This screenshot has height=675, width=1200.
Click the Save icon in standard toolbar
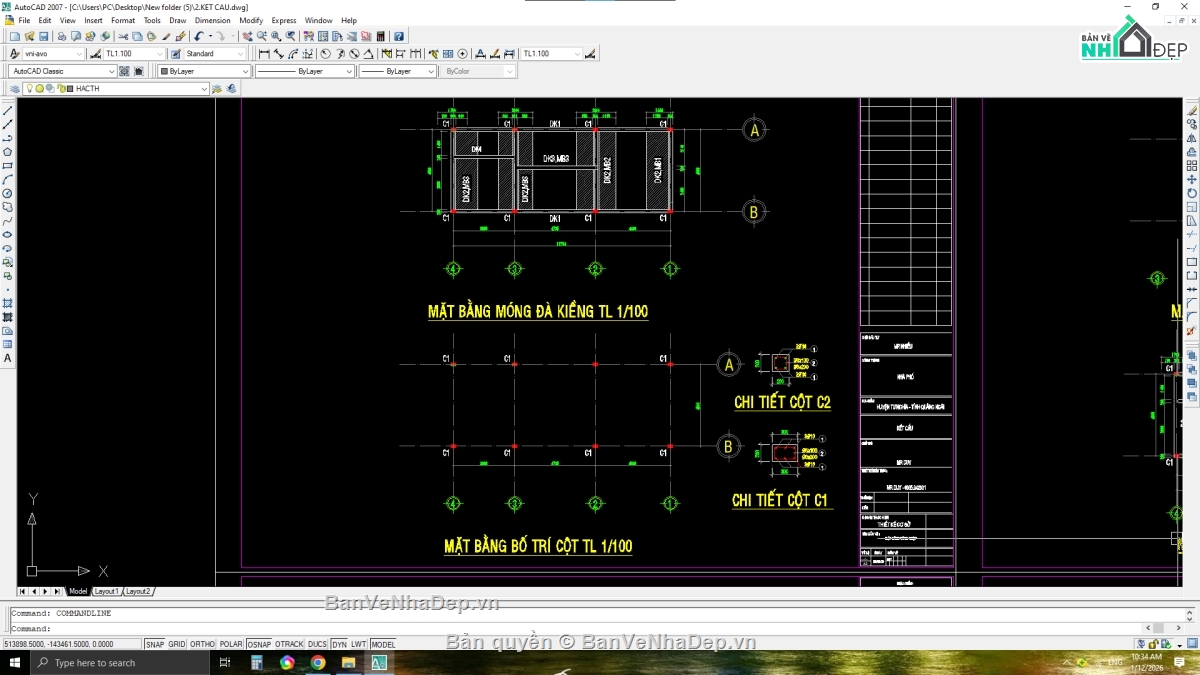pos(43,36)
